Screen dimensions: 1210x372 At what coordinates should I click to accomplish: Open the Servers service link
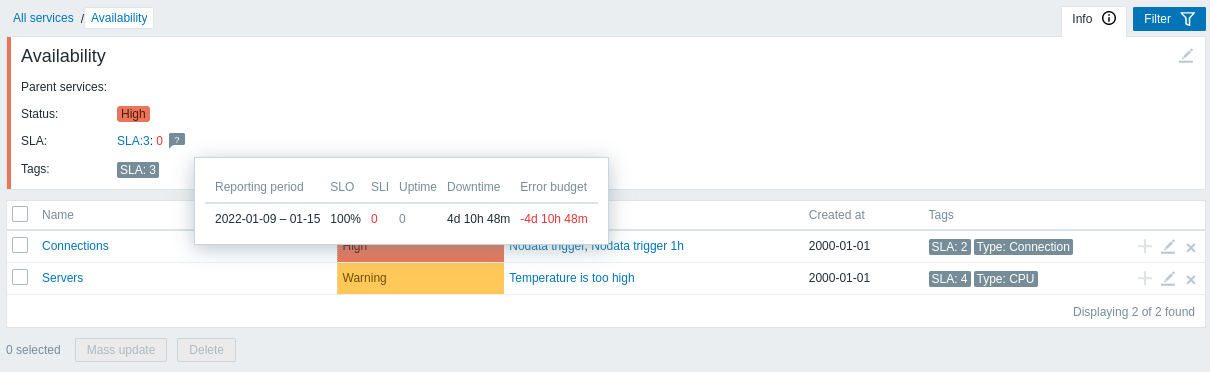coord(62,278)
